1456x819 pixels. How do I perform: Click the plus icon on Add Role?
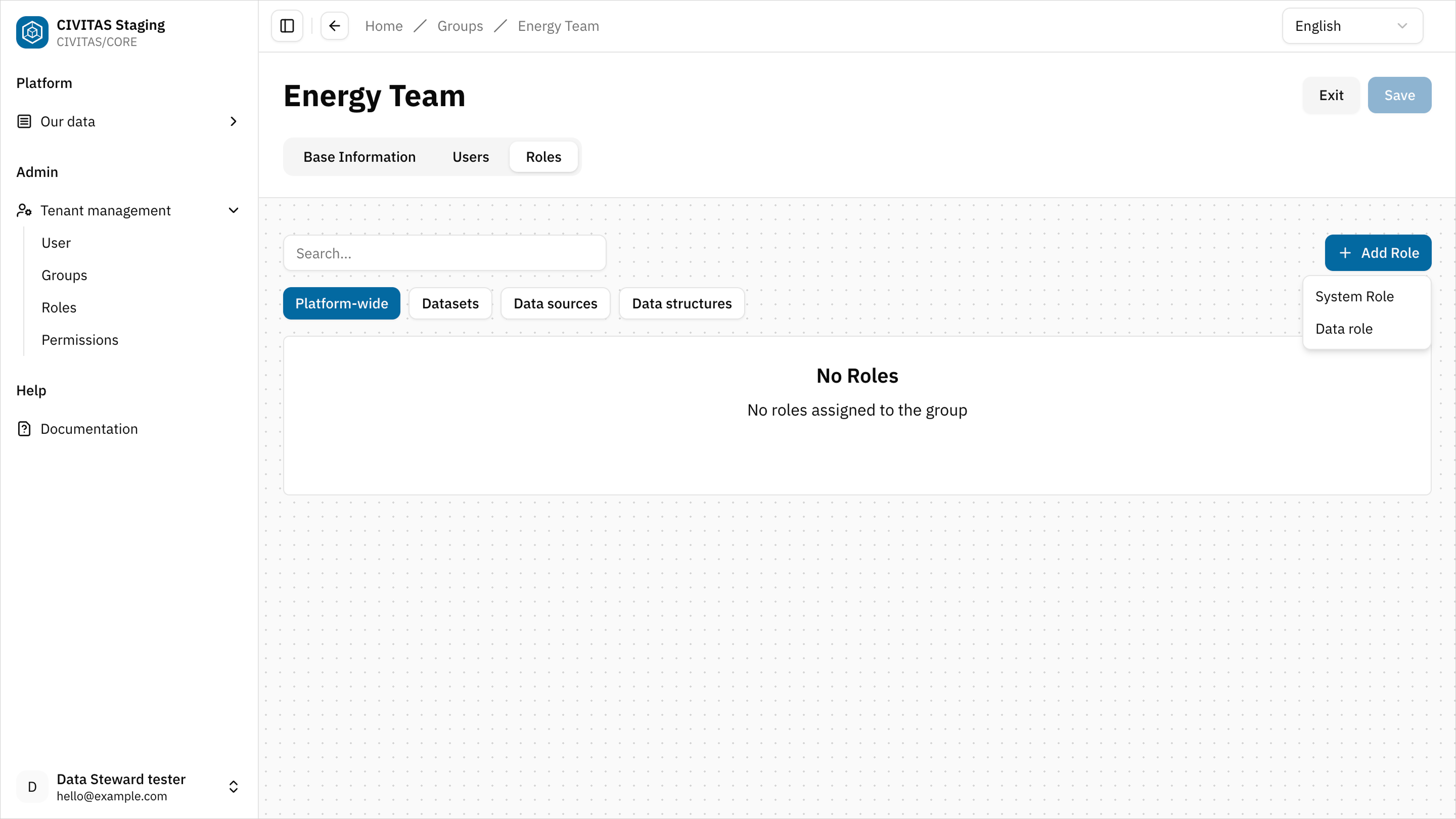tap(1346, 253)
